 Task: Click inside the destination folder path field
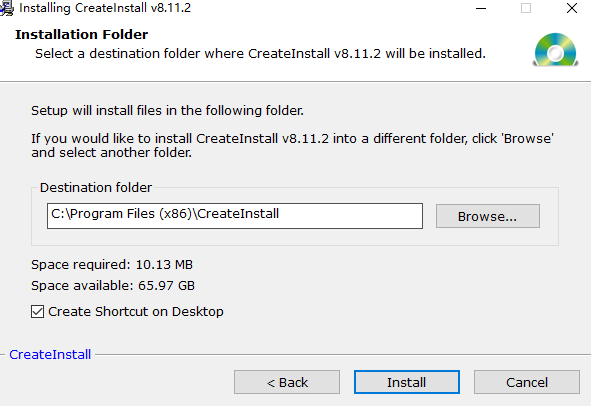(x=235, y=216)
